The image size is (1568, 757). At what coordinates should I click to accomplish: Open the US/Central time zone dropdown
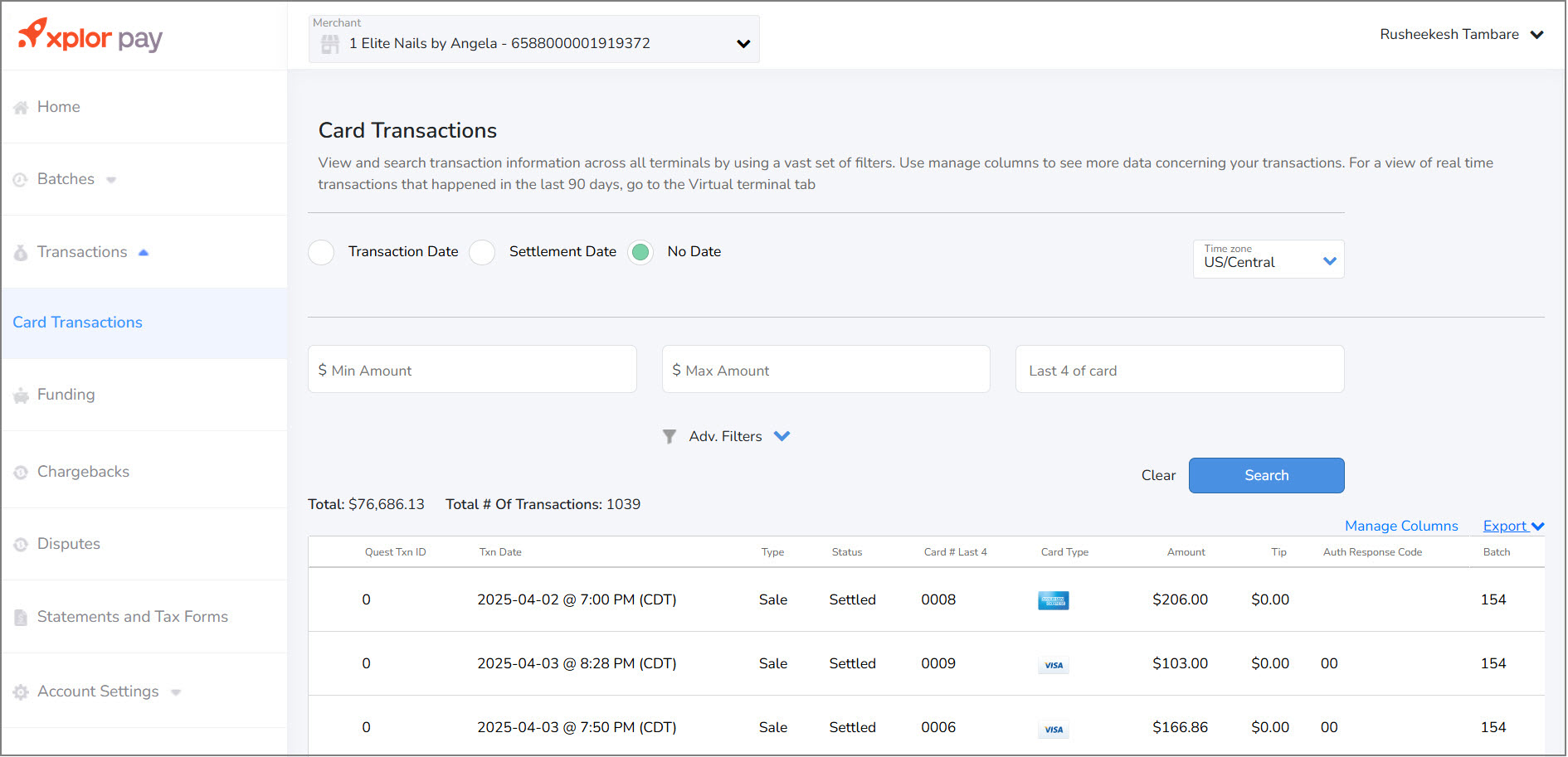pos(1268,260)
